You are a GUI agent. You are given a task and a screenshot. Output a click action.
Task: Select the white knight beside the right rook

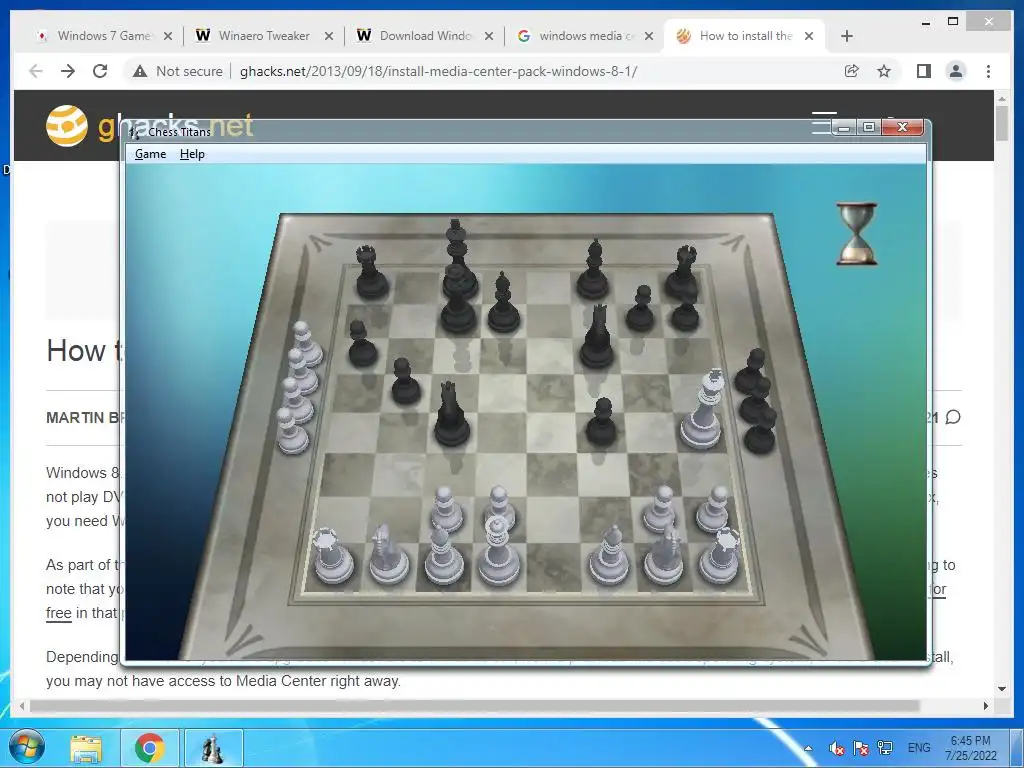pyautogui.click(x=664, y=555)
